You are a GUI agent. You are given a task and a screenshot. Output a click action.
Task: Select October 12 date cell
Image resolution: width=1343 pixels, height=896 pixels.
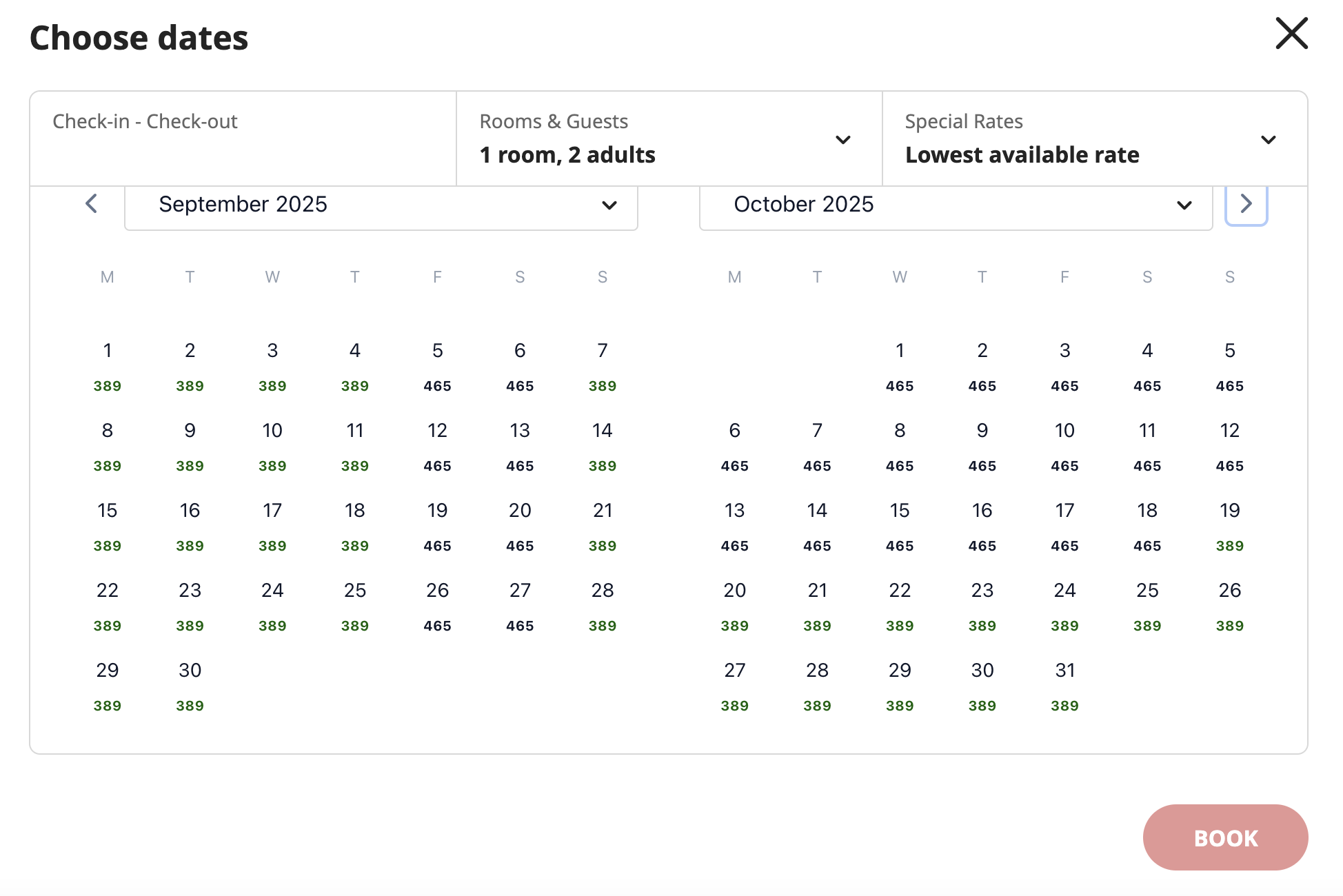coord(1230,447)
